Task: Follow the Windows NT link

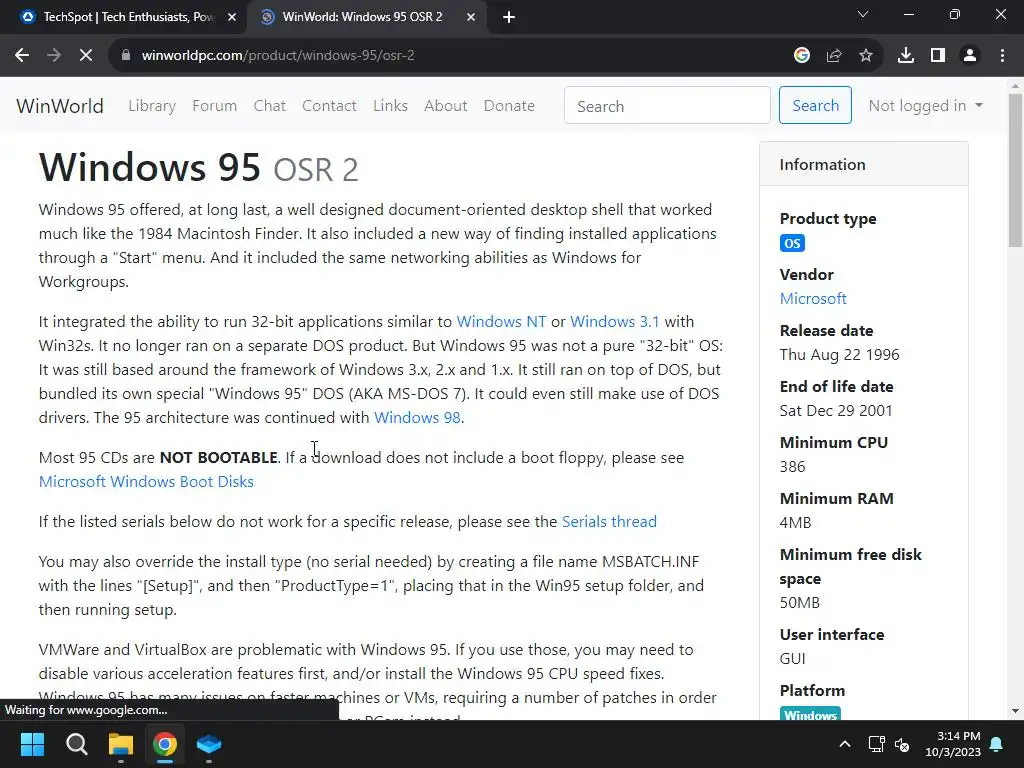Action: [501, 322]
